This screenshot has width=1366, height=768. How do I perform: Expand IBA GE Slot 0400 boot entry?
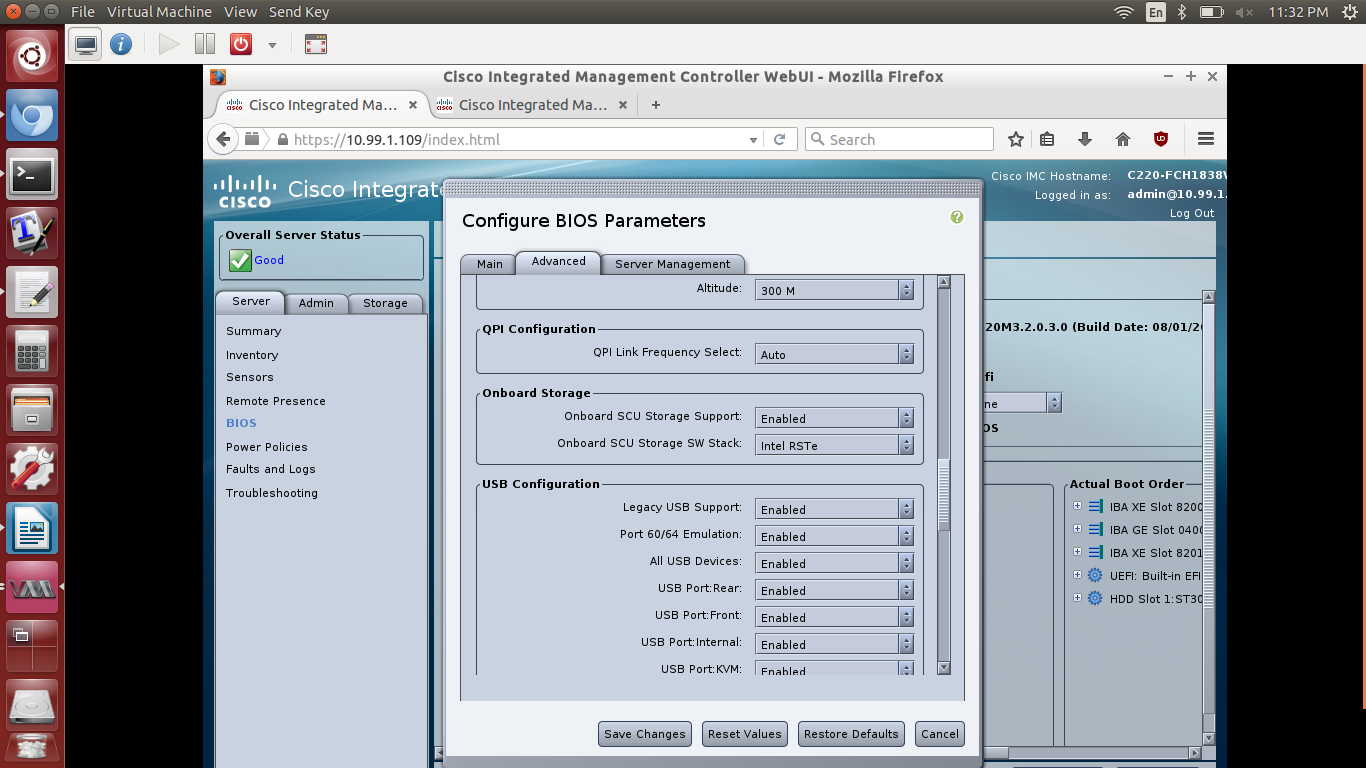pos(1077,529)
